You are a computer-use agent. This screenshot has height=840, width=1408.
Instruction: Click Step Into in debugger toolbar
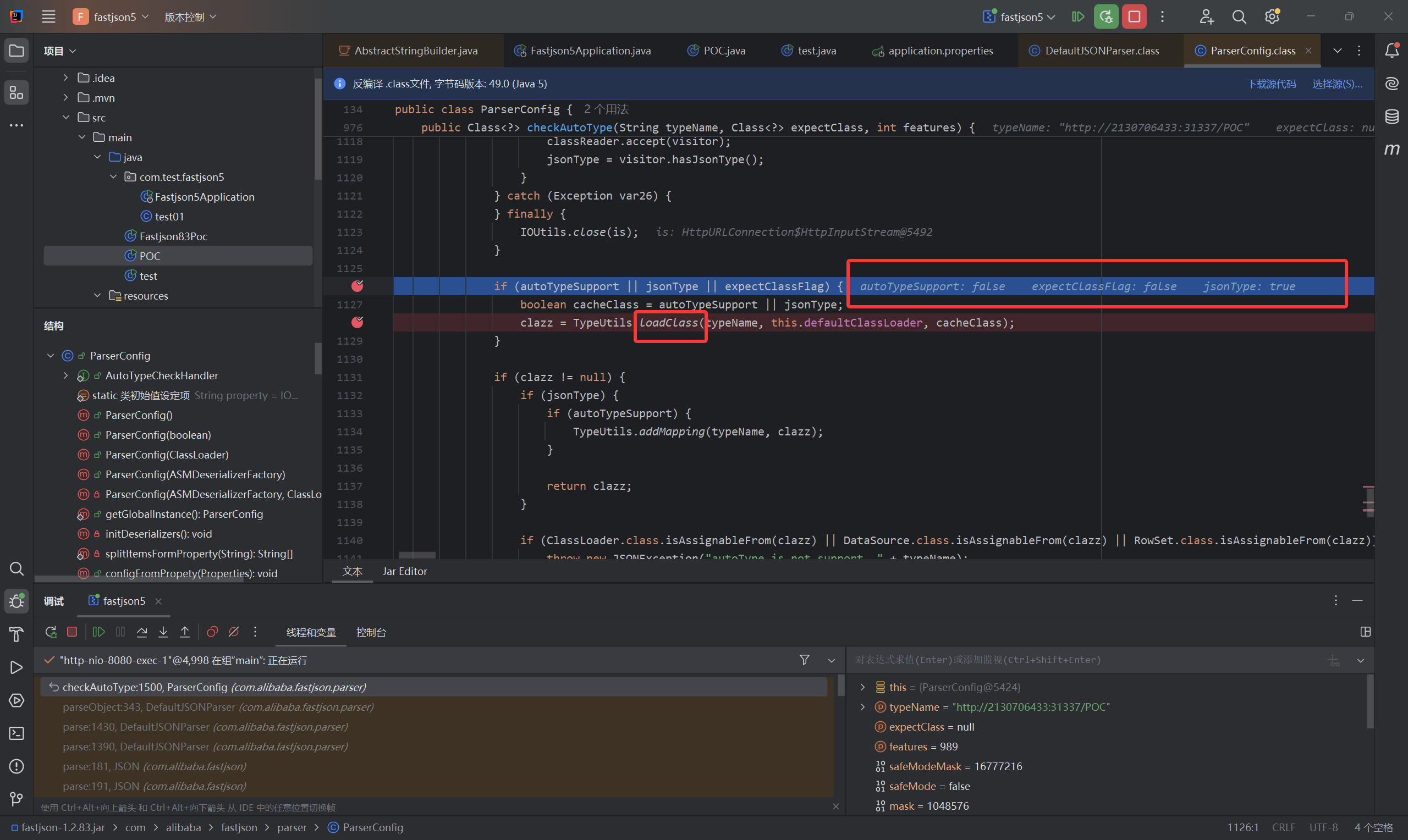click(x=163, y=632)
